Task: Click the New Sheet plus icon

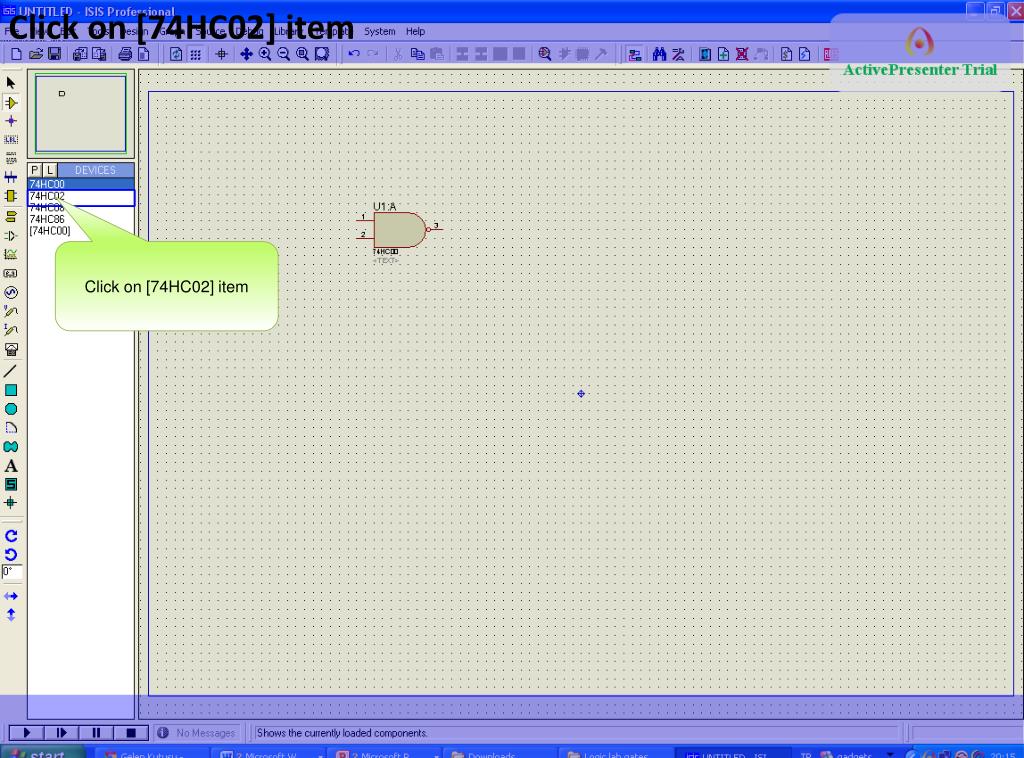Action: tap(724, 54)
